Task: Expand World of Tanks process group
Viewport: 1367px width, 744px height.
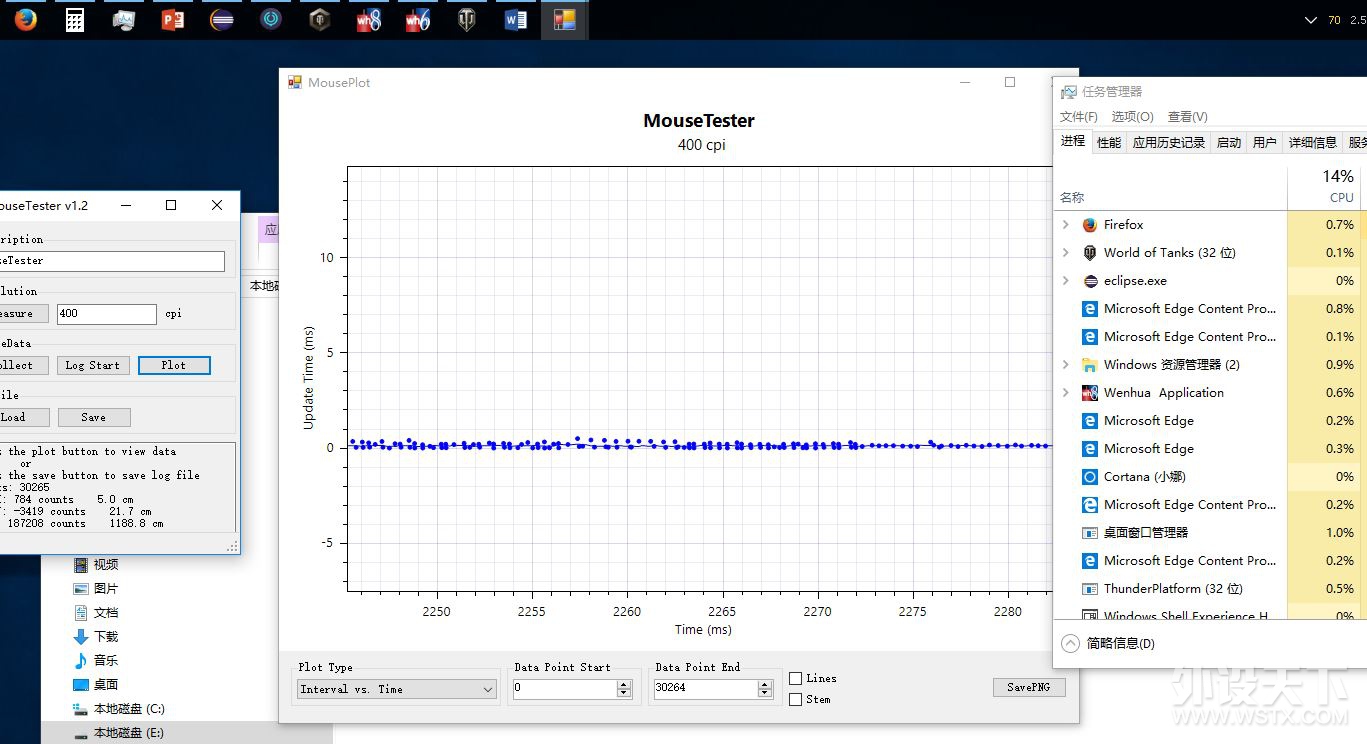Action: [x=1066, y=253]
